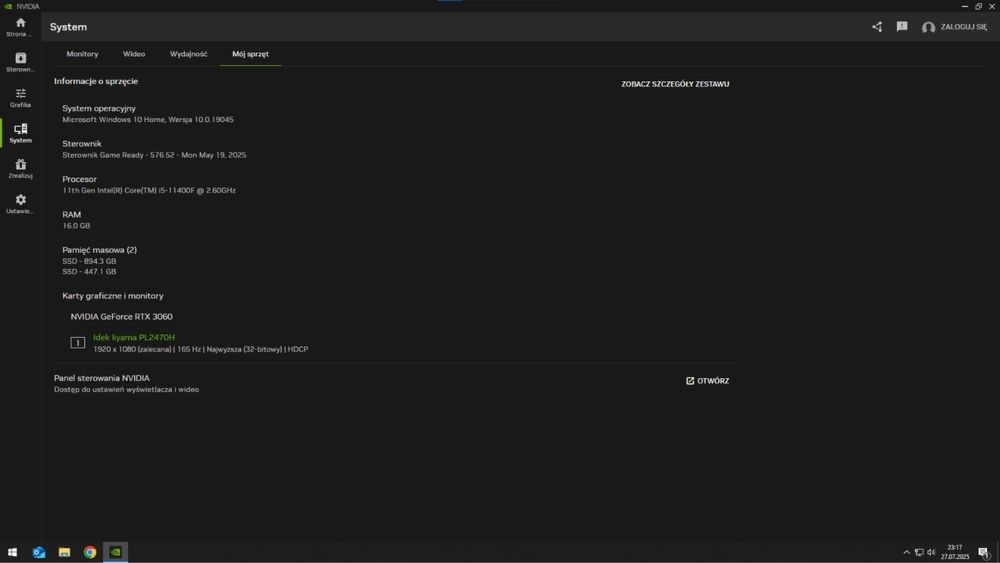Click the user avatar icon
Viewport: 1000px width, 563px height.
coord(929,27)
